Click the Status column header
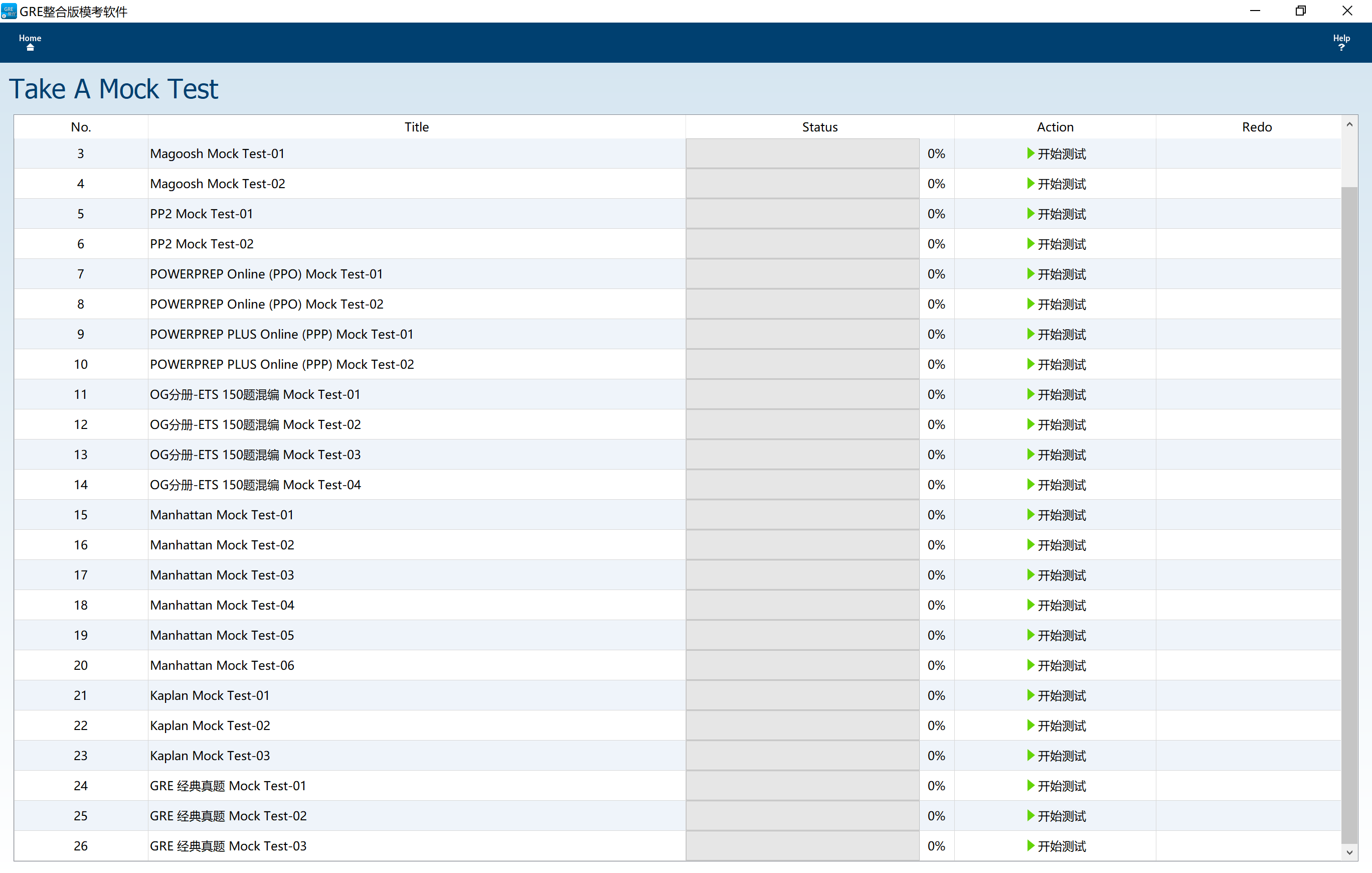 tap(819, 127)
